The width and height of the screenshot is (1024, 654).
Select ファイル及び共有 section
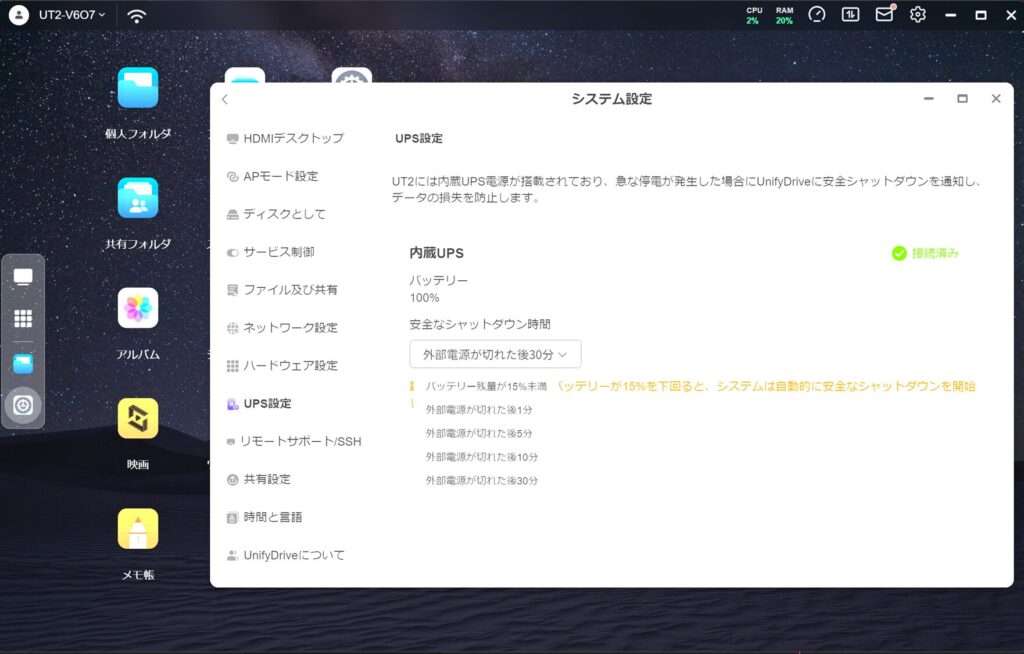282,290
